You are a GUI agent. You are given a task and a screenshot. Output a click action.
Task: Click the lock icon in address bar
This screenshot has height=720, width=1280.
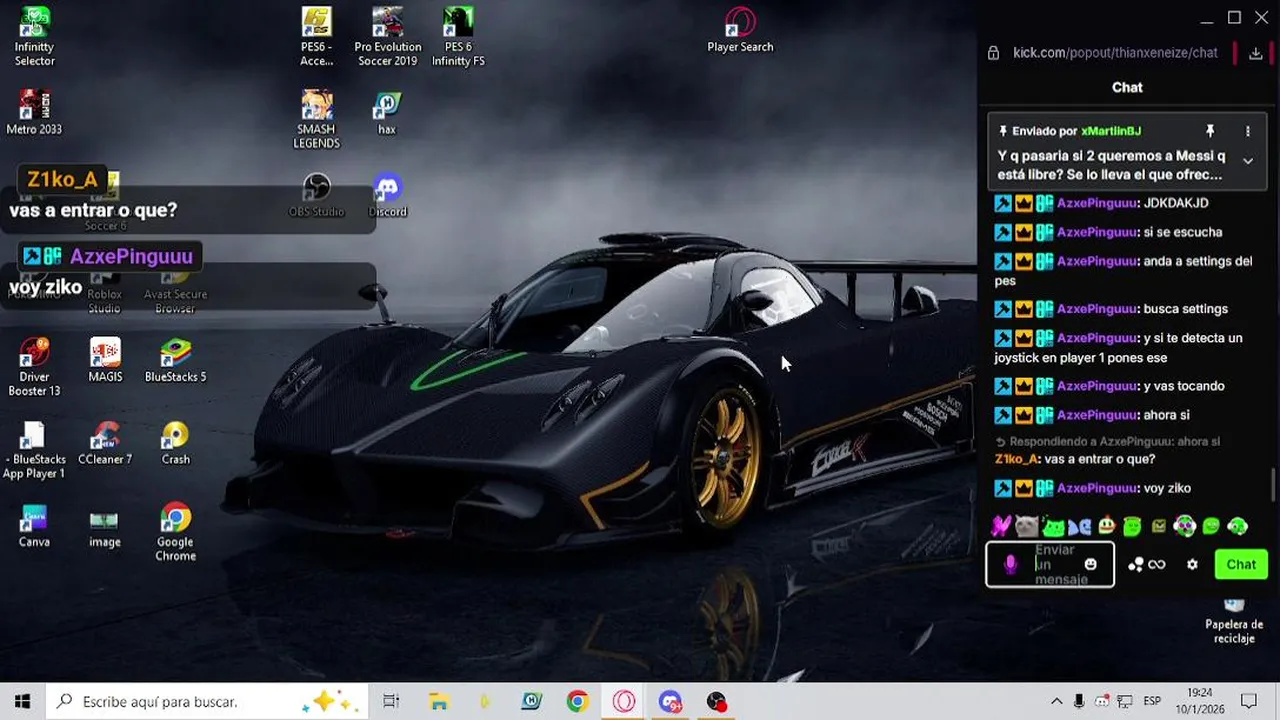tap(993, 53)
